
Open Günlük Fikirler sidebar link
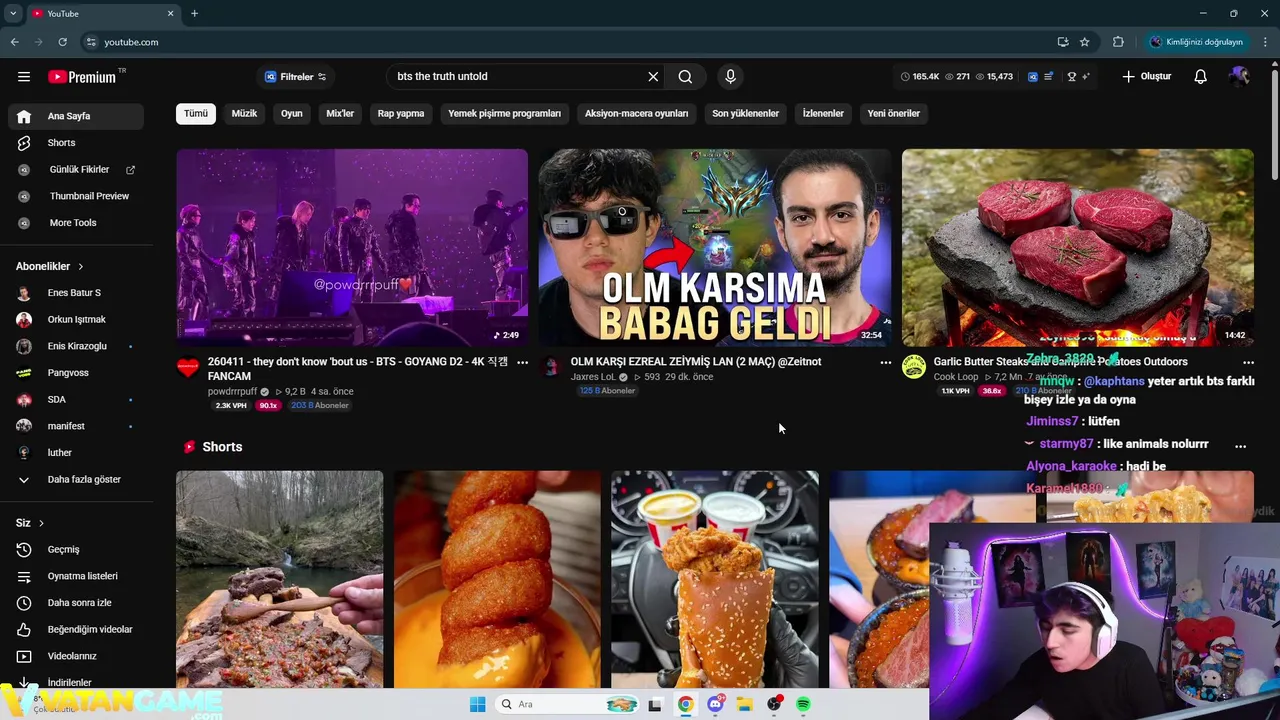(76, 169)
